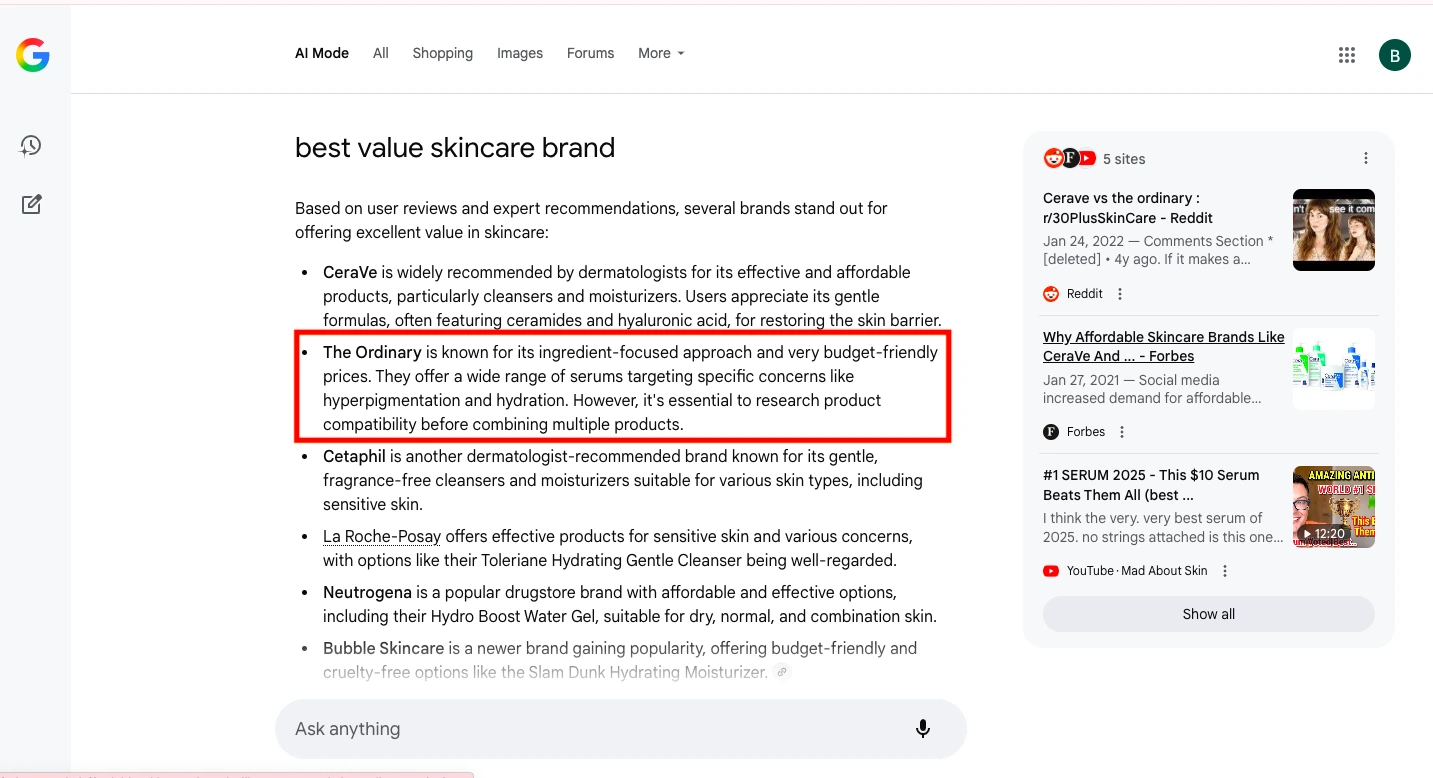Start a new search with the compose icon
1433x778 pixels.
32,205
